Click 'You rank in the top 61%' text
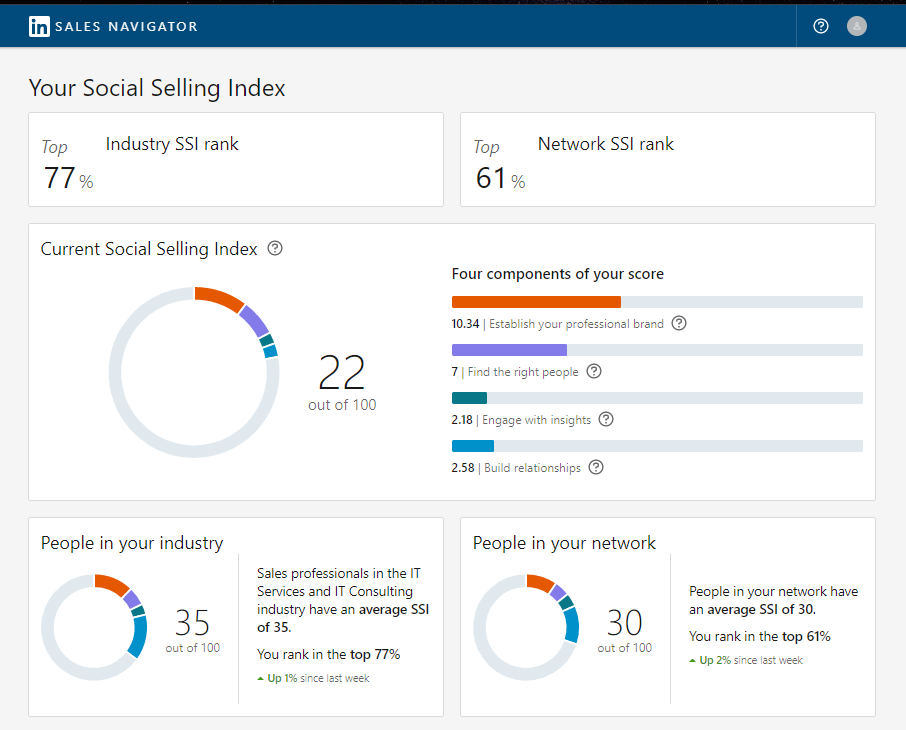906x730 pixels. [x=760, y=636]
